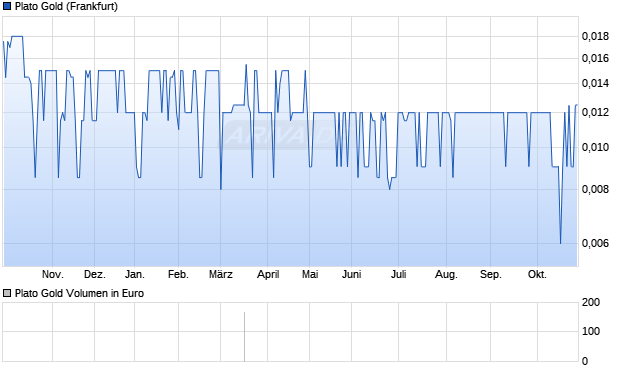Image resolution: width=620 pixels, height=371 pixels.
Task: Click the blue Plato Gold legend square
Action: pos(7,6)
